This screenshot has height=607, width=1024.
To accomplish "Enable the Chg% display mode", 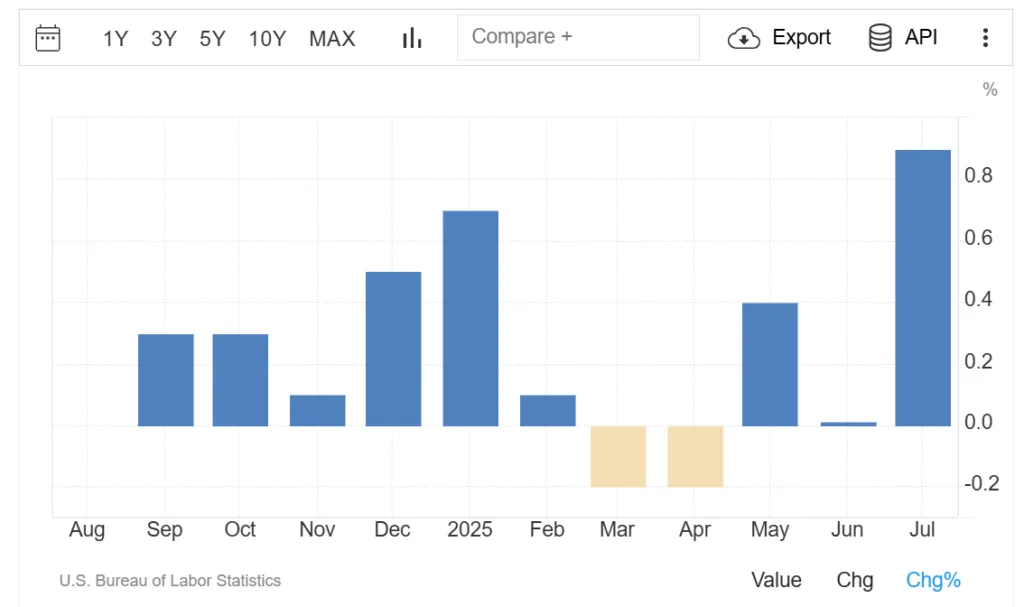I will point(932,580).
